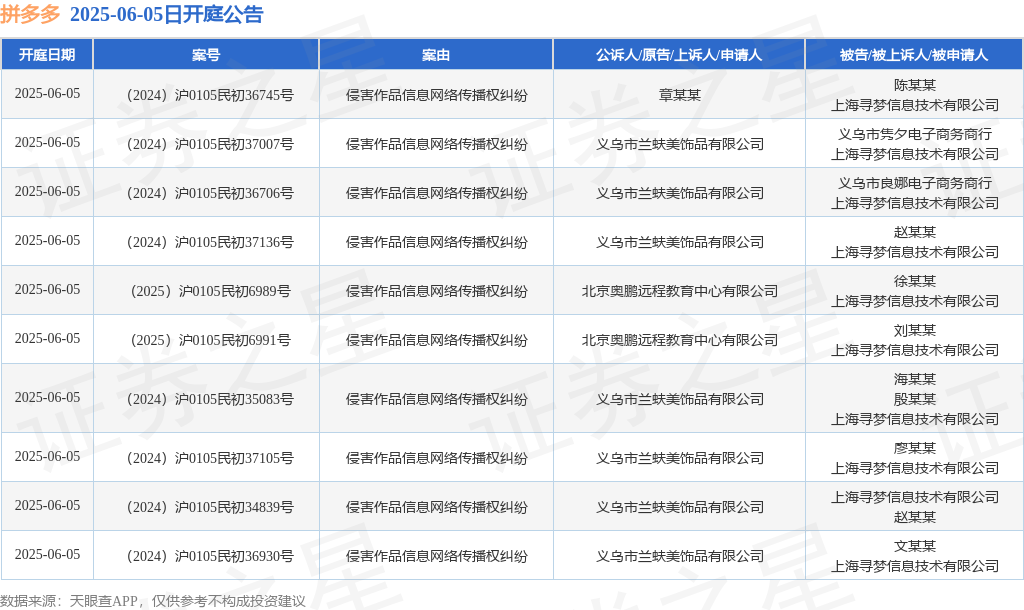The width and height of the screenshot is (1024, 610).
Task: Click defendant 义乌市良娜电子商务商行
Action: point(914,183)
